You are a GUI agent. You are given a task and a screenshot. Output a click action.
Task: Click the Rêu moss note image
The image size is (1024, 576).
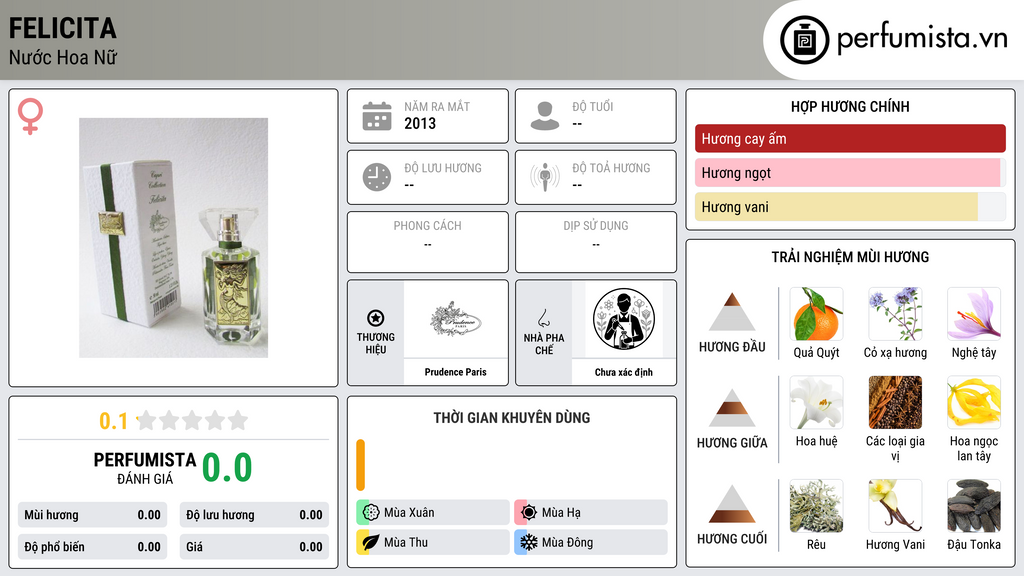[x=816, y=505]
